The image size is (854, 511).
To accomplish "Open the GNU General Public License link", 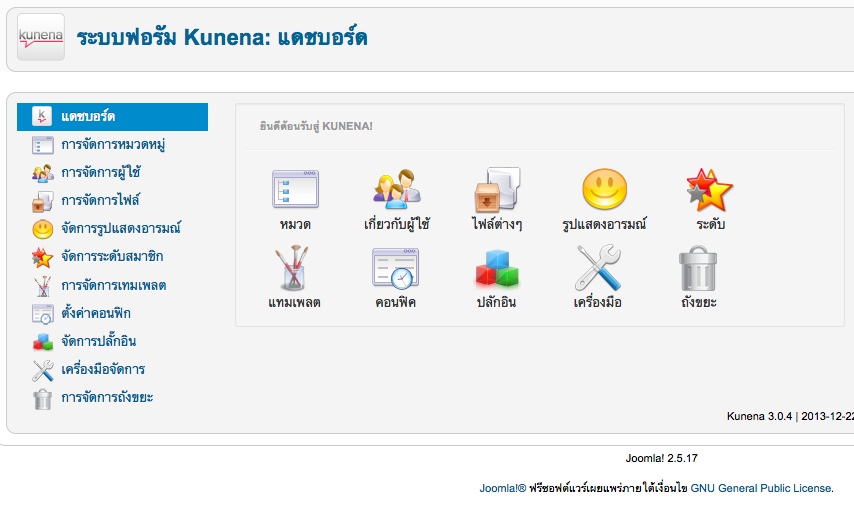I will pyautogui.click(x=760, y=488).
